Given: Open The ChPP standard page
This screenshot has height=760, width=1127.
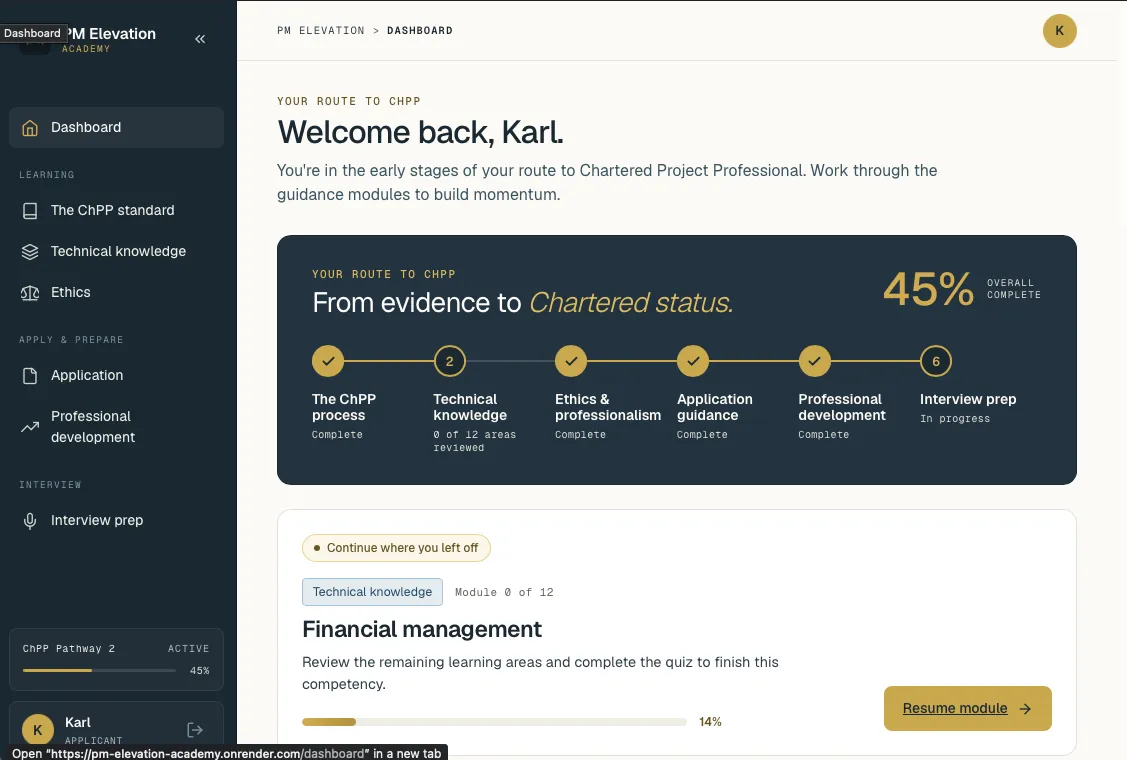Looking at the screenshot, I should tap(116, 211).
